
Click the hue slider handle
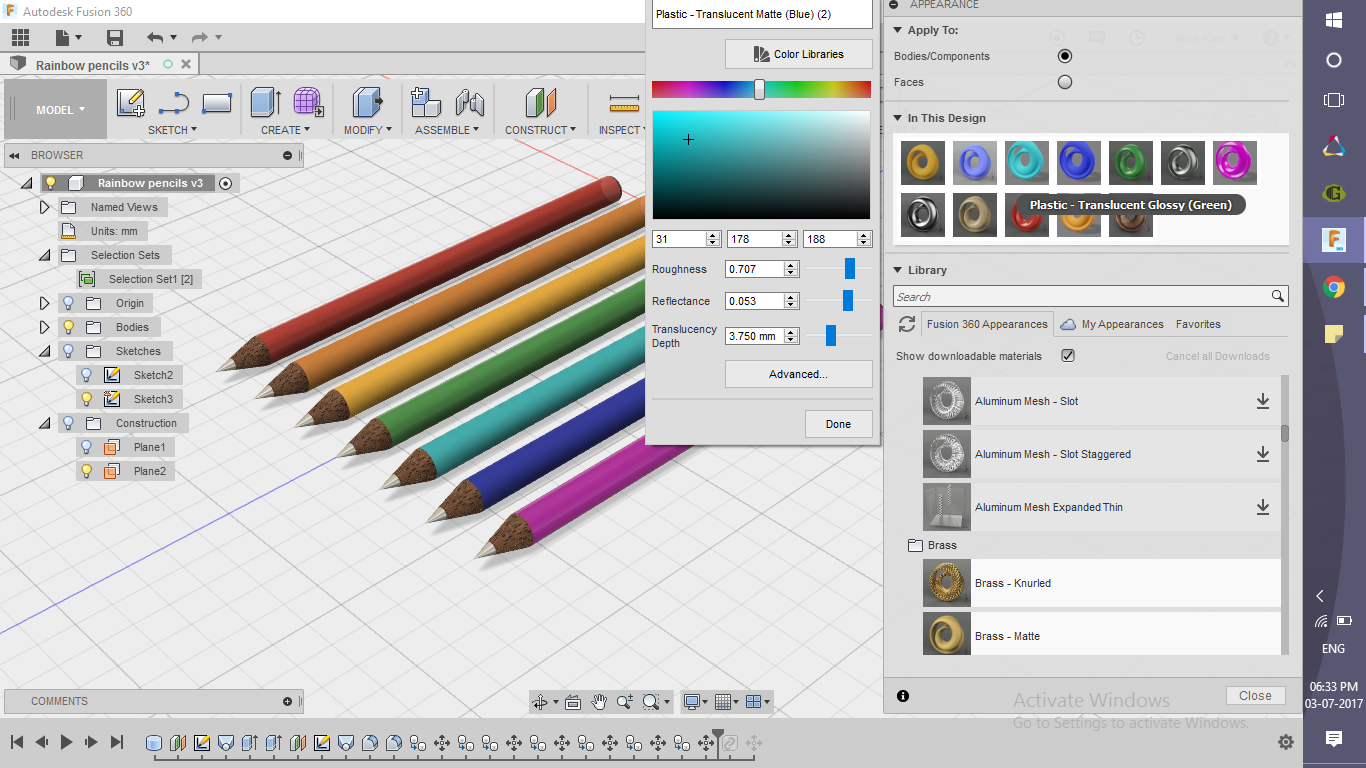click(x=759, y=89)
